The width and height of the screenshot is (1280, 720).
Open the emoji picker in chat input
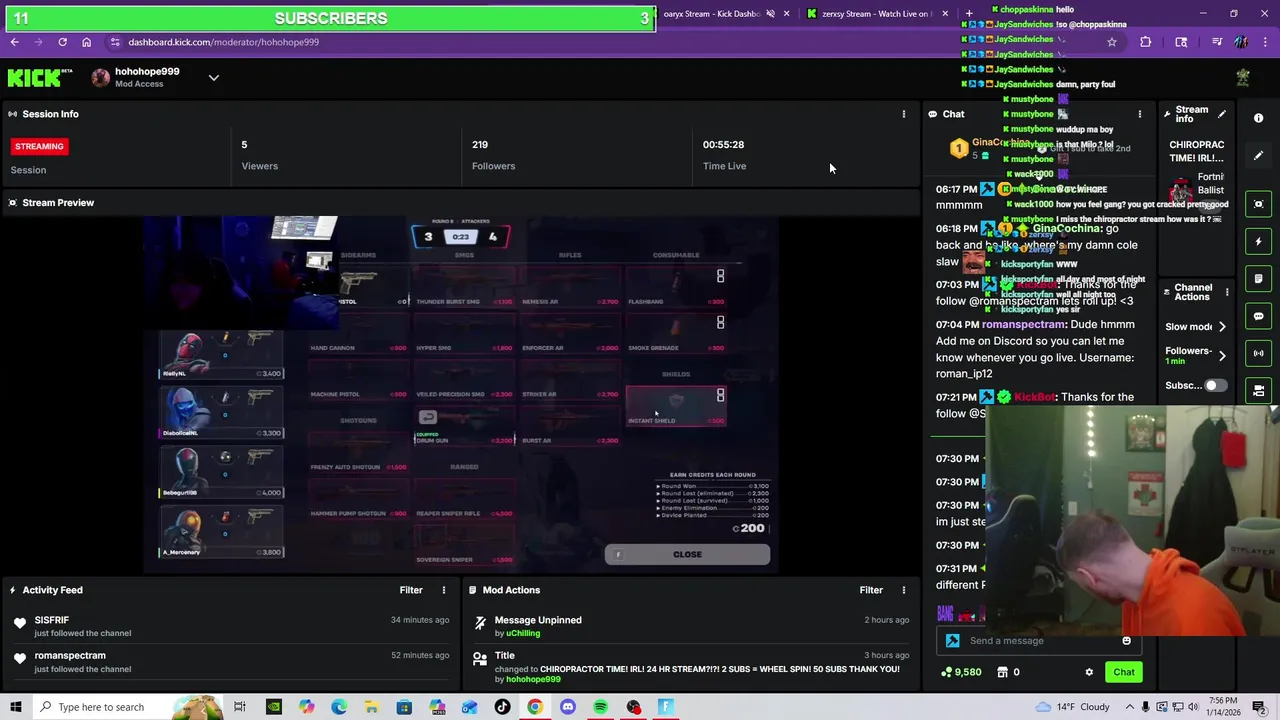1127,641
